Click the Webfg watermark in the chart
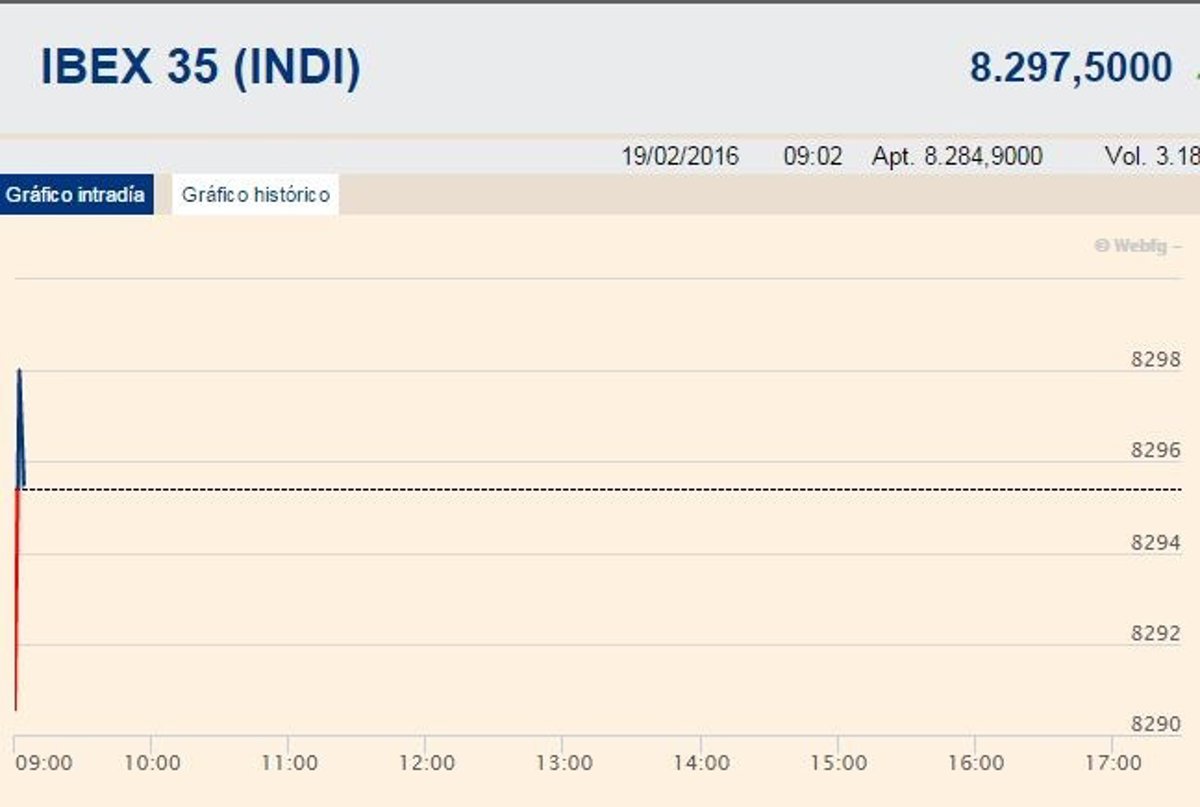 (x=1137, y=245)
